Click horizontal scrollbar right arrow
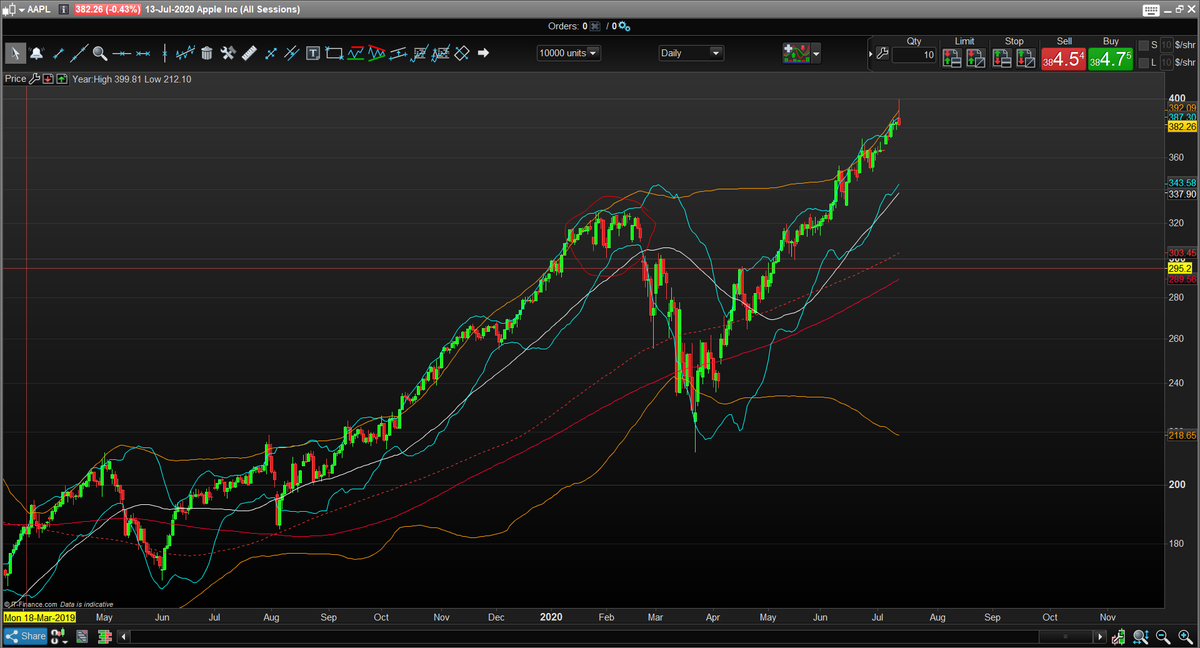This screenshot has width=1200, height=648. click(x=1100, y=637)
